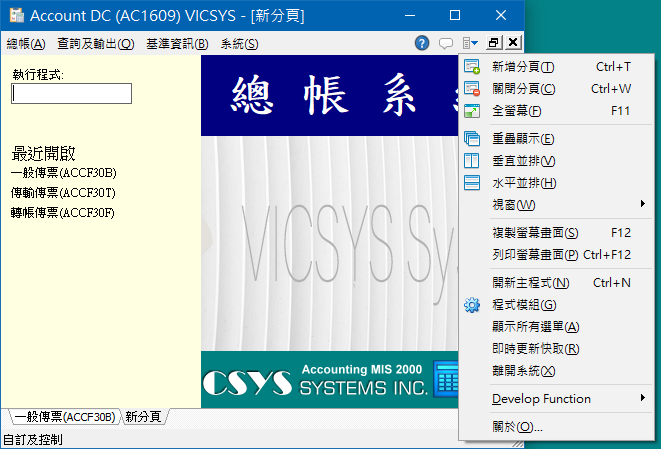Click the 最近開啟 heading text
Viewport: 661px width, 449px height.
tap(43, 153)
